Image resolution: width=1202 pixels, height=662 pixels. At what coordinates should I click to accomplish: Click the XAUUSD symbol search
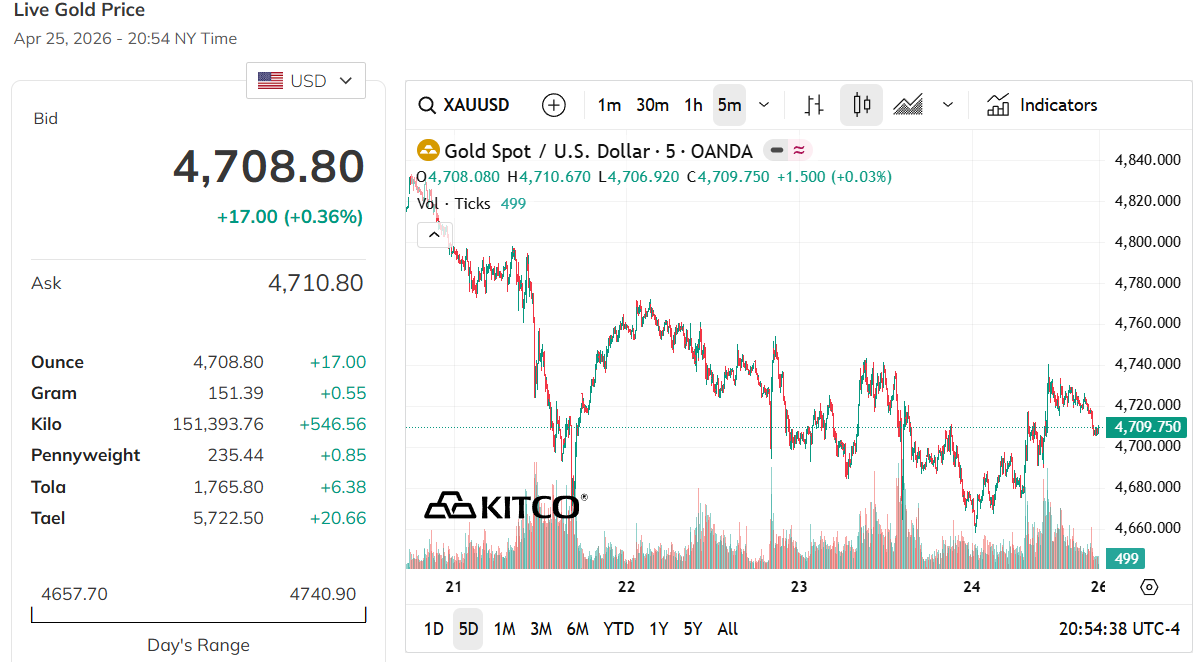click(x=464, y=105)
